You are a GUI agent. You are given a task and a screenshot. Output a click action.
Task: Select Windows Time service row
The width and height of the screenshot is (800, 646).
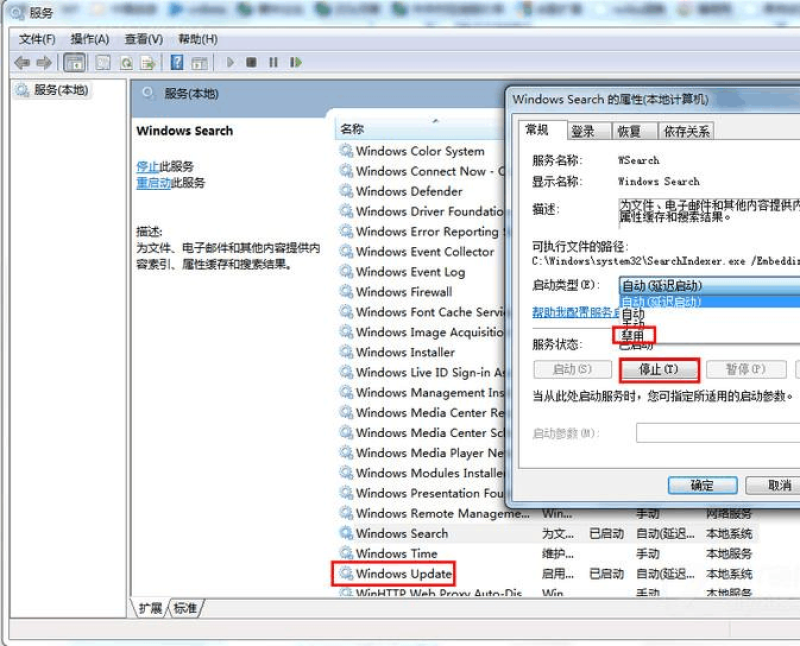(x=546, y=554)
